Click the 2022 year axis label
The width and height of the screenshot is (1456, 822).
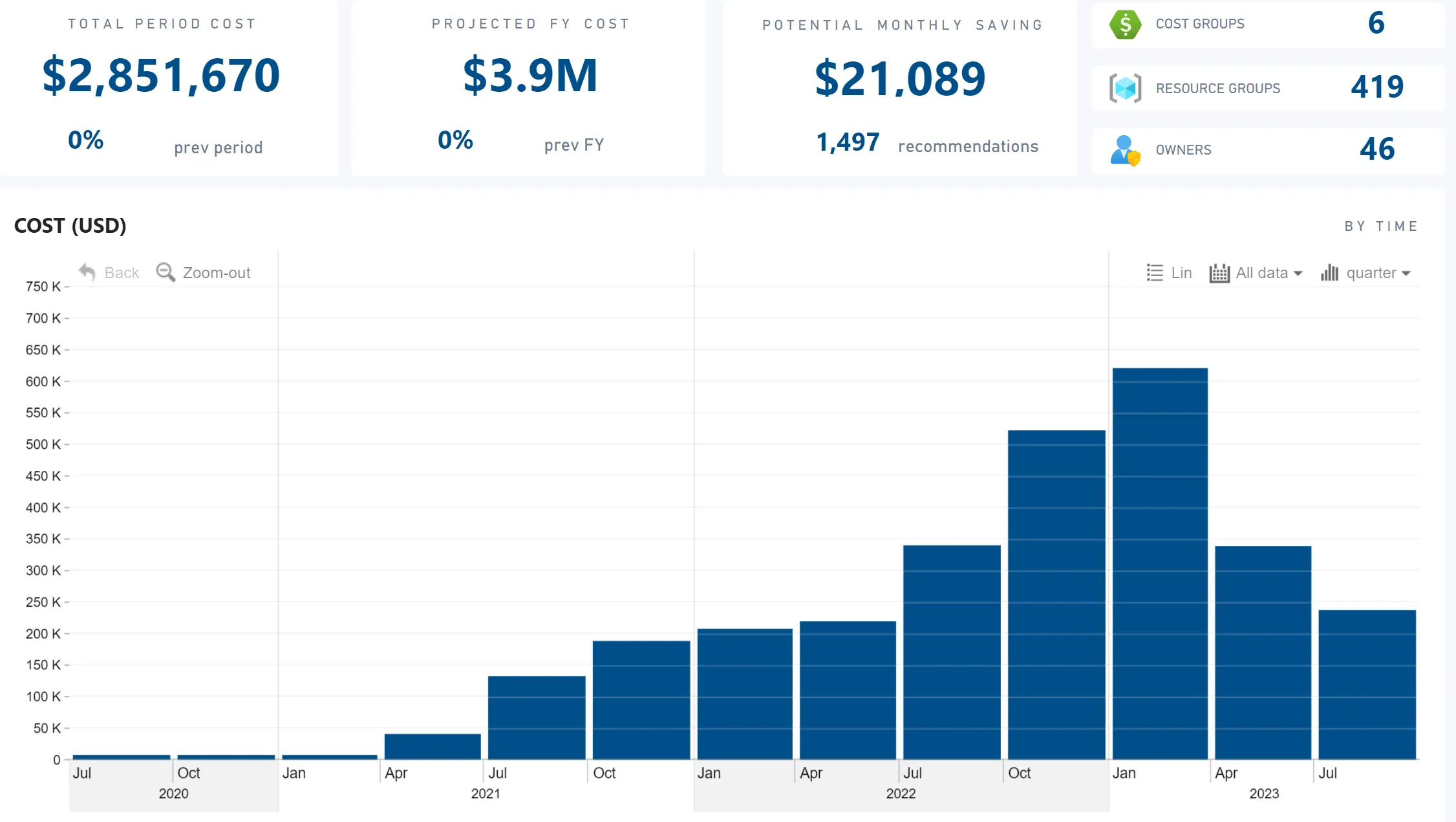point(901,794)
